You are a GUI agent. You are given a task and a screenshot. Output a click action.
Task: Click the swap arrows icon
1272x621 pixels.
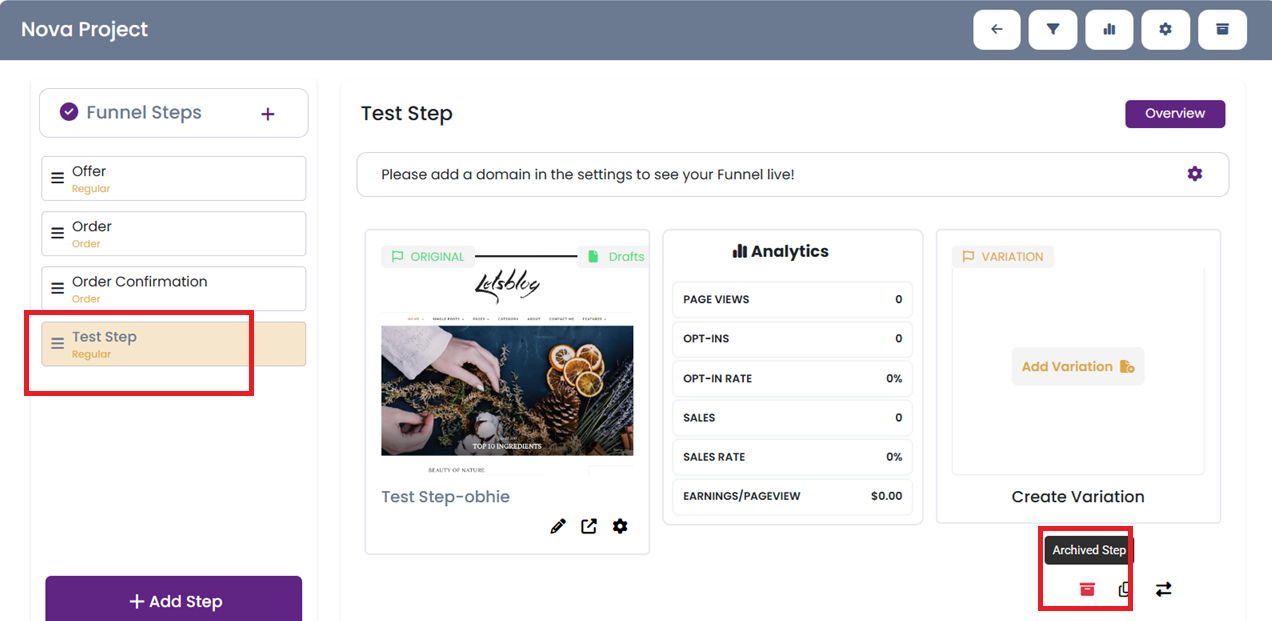coord(1163,589)
